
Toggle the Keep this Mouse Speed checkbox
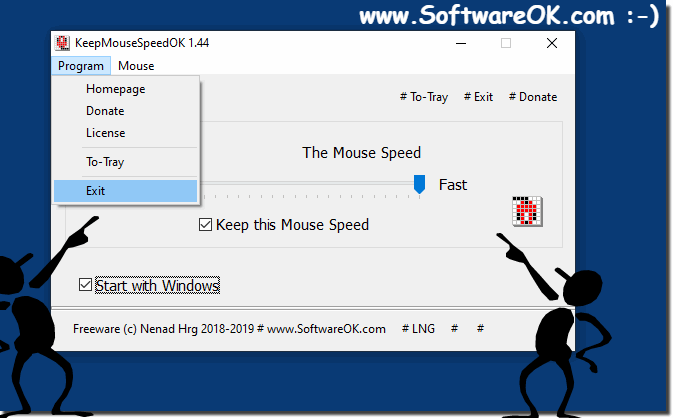click(205, 224)
